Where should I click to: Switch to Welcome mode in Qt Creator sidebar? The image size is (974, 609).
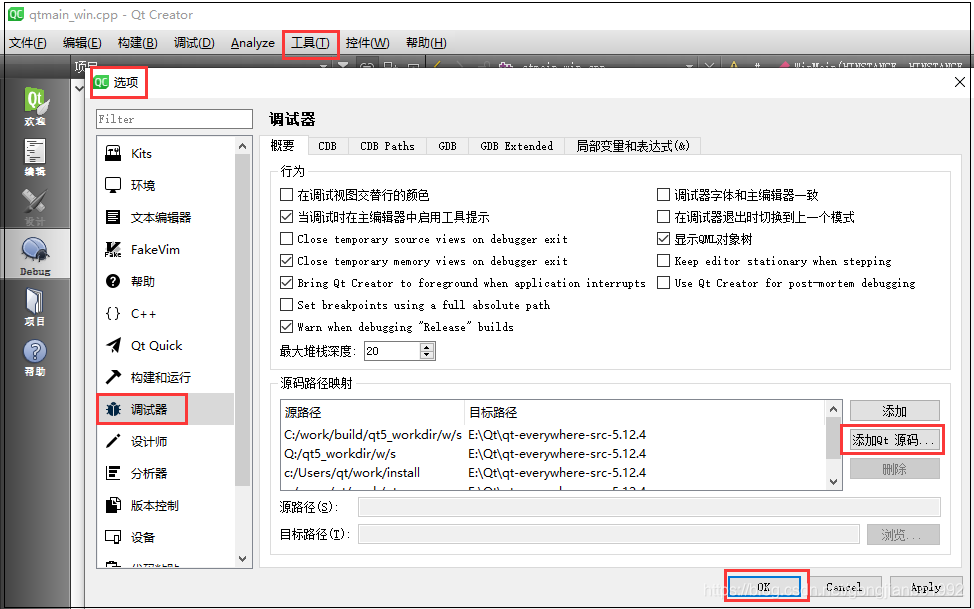pyautogui.click(x=35, y=106)
